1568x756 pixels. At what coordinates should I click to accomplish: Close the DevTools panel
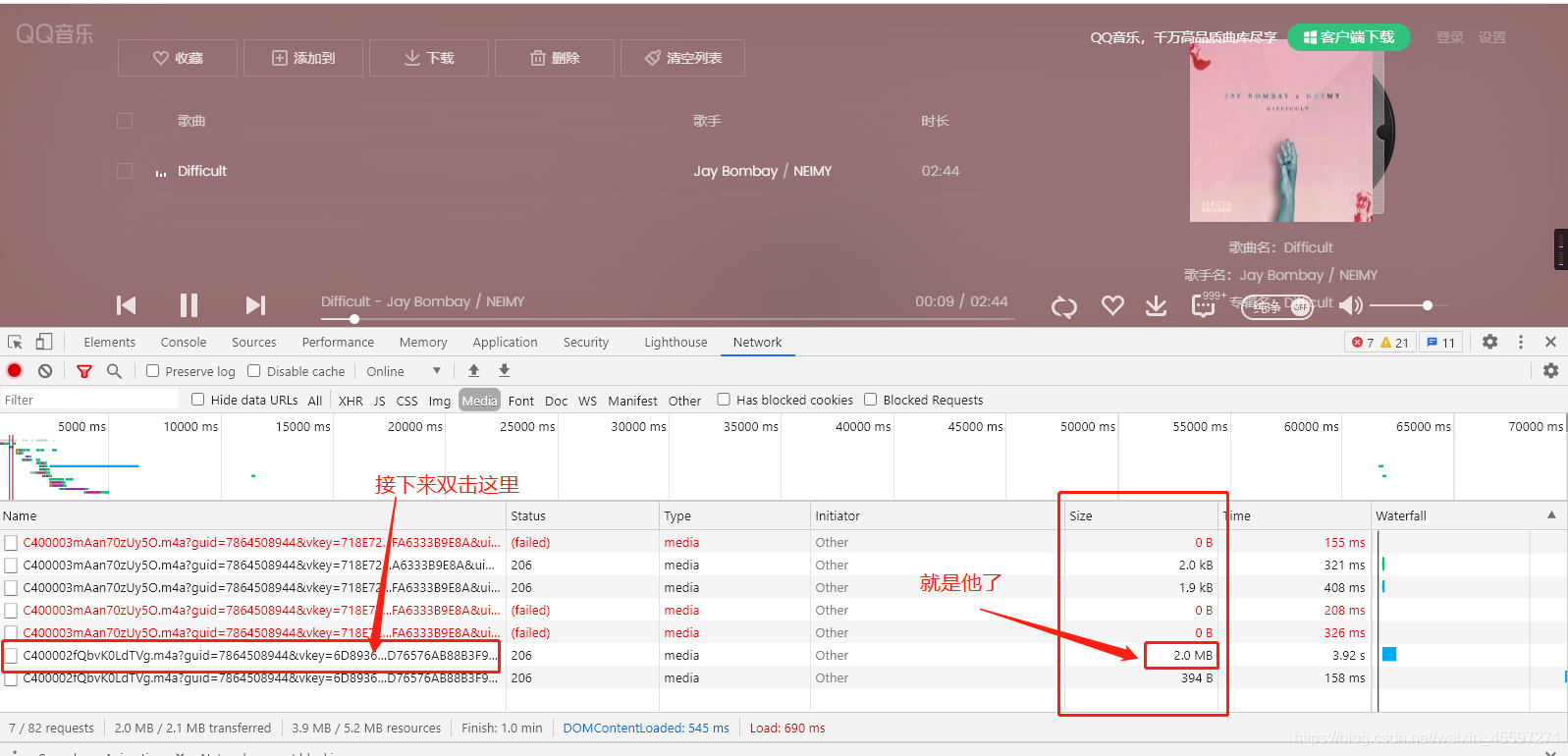[x=1550, y=342]
